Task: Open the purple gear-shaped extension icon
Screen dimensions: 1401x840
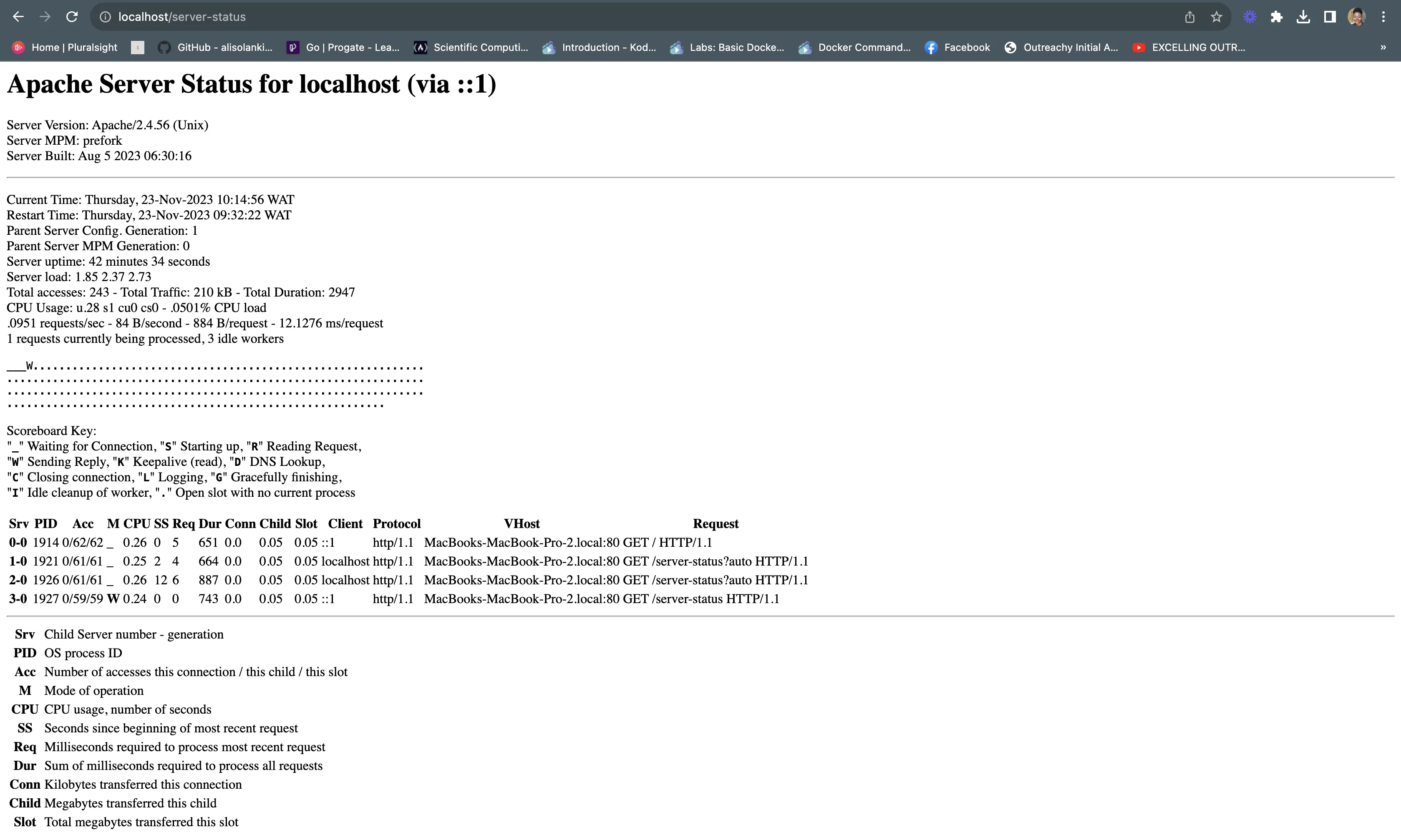Action: tap(1250, 17)
